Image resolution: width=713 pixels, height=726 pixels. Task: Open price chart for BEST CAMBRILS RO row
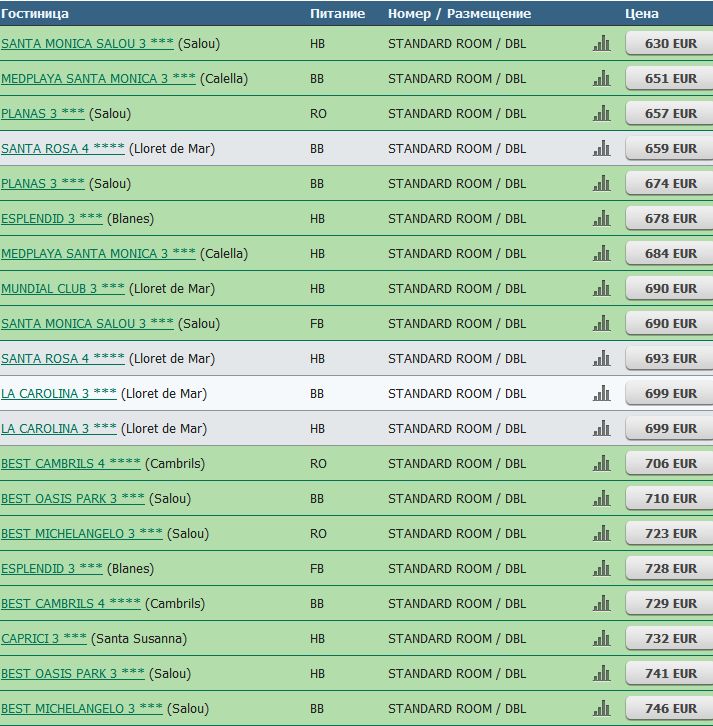[601, 463]
